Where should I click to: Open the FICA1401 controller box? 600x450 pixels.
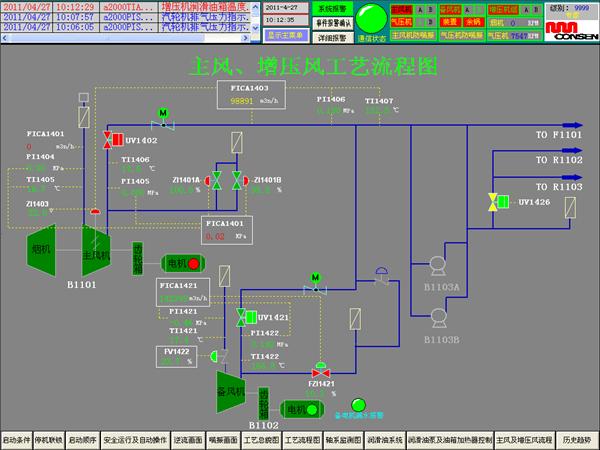227,230
